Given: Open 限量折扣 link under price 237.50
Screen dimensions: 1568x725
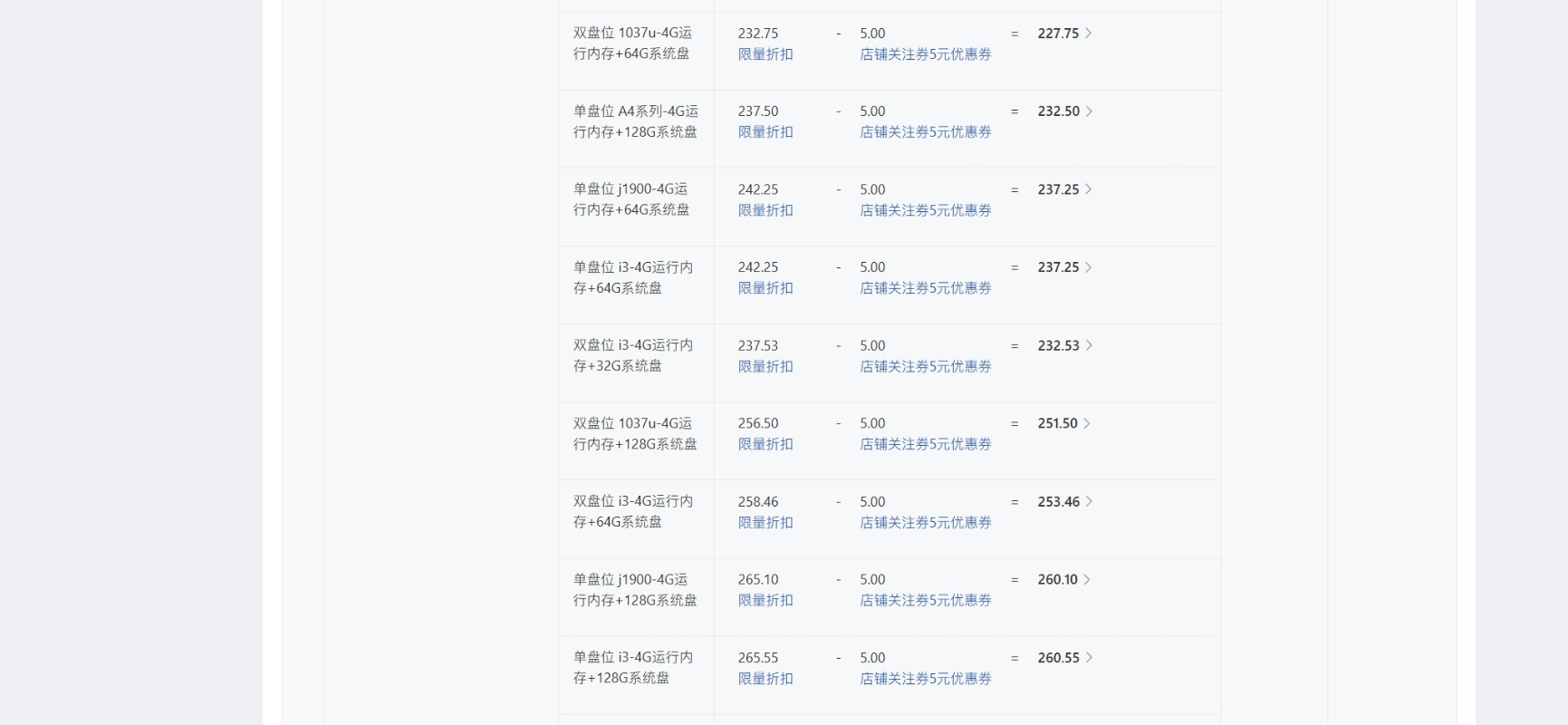Looking at the screenshot, I should tap(765, 132).
